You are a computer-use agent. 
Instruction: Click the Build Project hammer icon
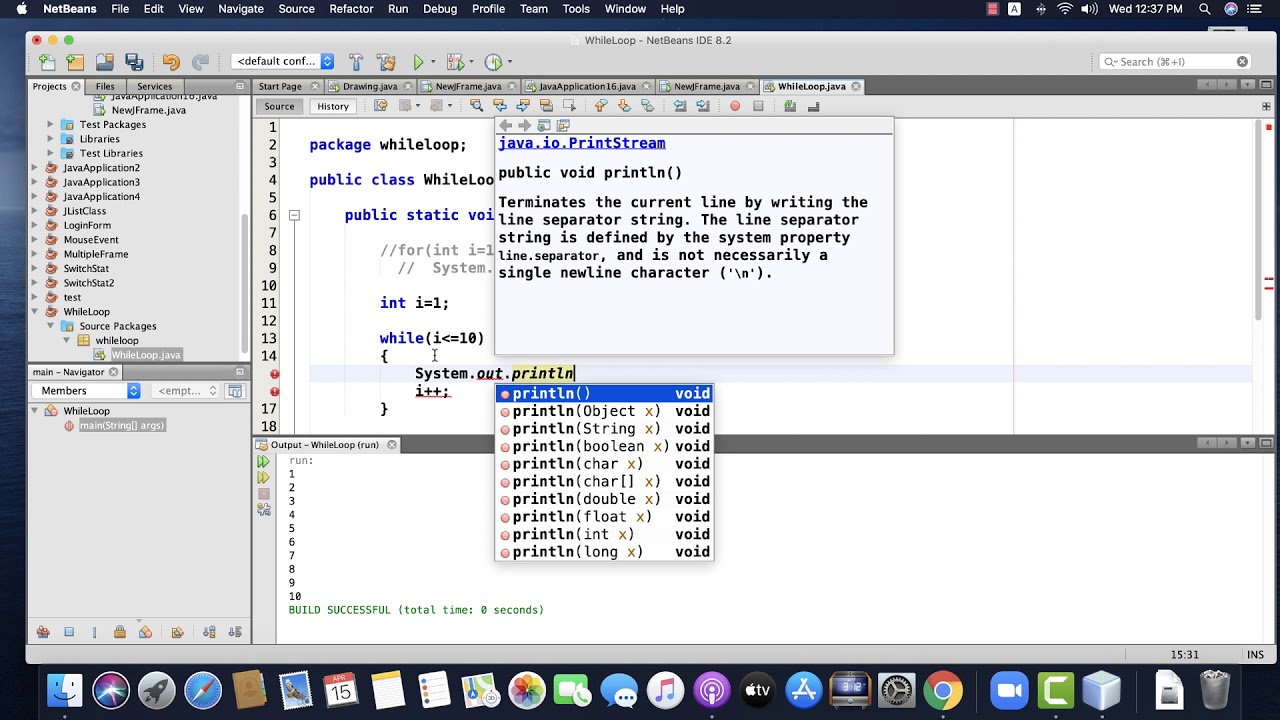pyautogui.click(x=355, y=62)
